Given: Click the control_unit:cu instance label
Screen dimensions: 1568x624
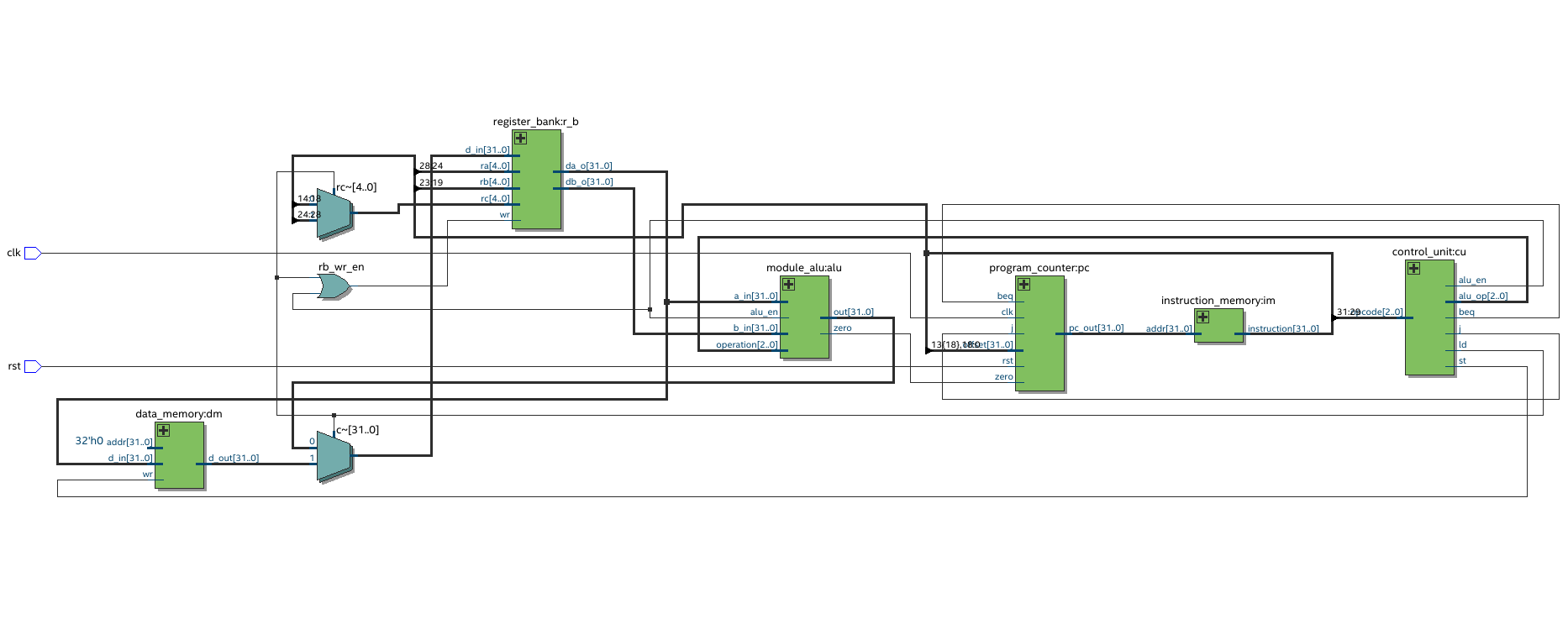Looking at the screenshot, I should [1429, 252].
